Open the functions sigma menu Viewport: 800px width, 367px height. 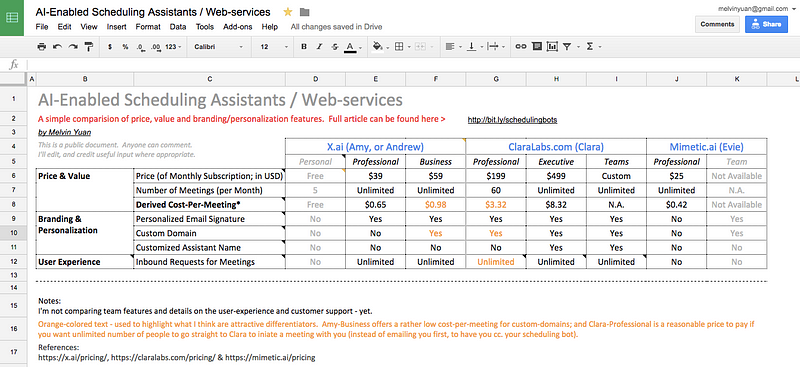tap(590, 46)
